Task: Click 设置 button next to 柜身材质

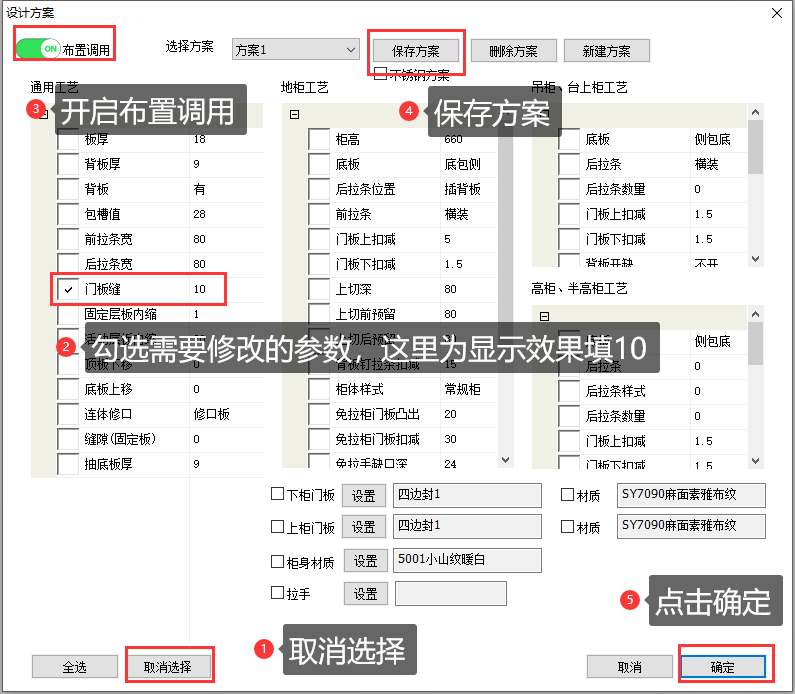Action: tap(365, 561)
